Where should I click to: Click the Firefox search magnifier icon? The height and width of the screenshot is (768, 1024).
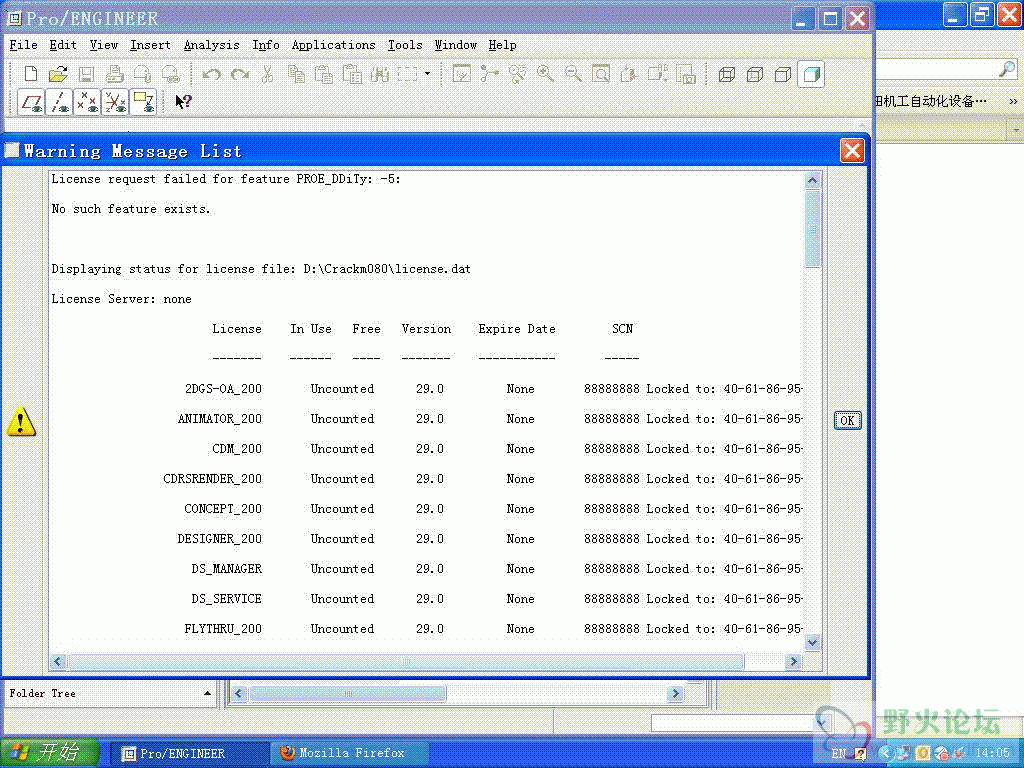coord(1008,69)
